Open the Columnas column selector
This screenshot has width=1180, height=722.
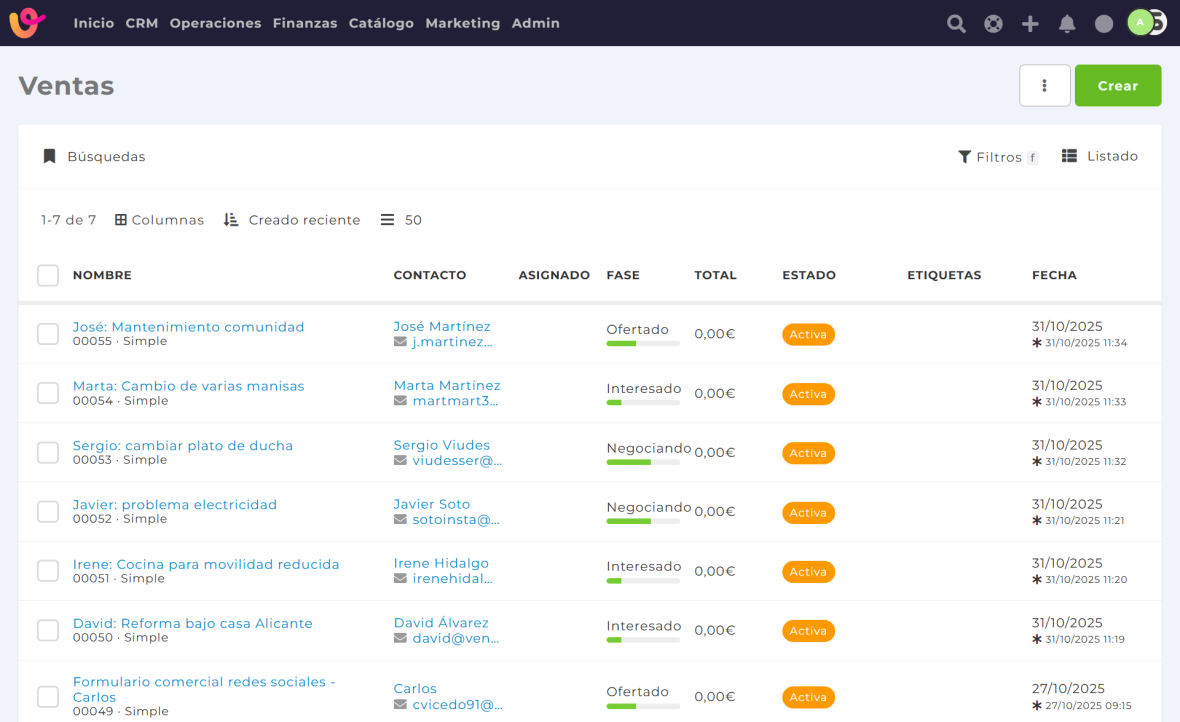(159, 220)
